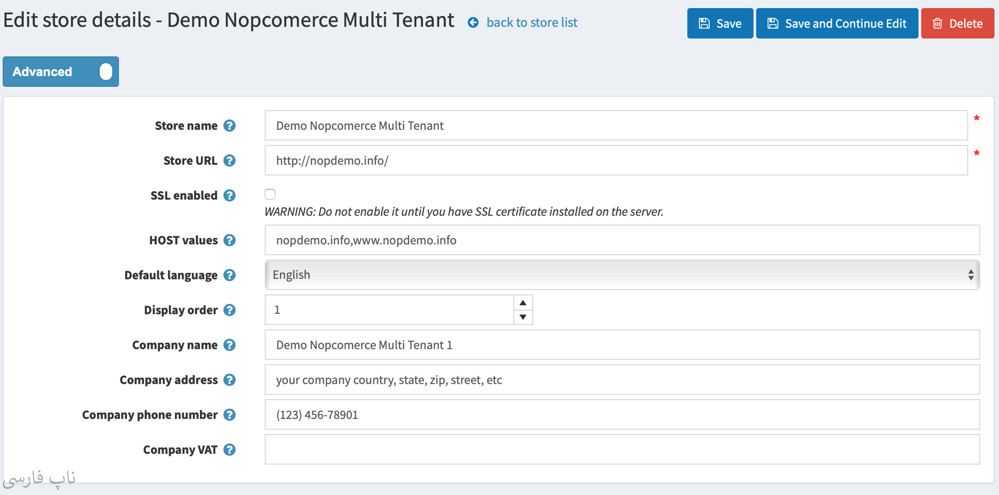Click the help icon beside Company VAT
999x495 pixels.
(x=229, y=450)
